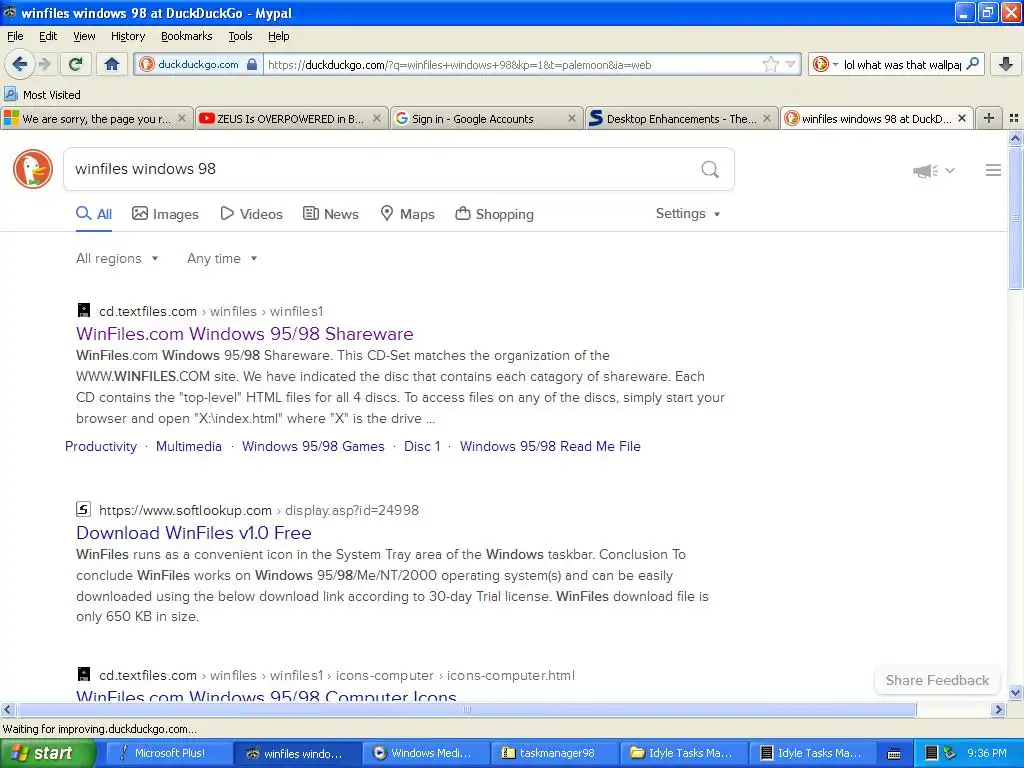Screen dimensions: 1024x768
Task: Expand the chevron beside the megaphone
Action: click(x=950, y=170)
